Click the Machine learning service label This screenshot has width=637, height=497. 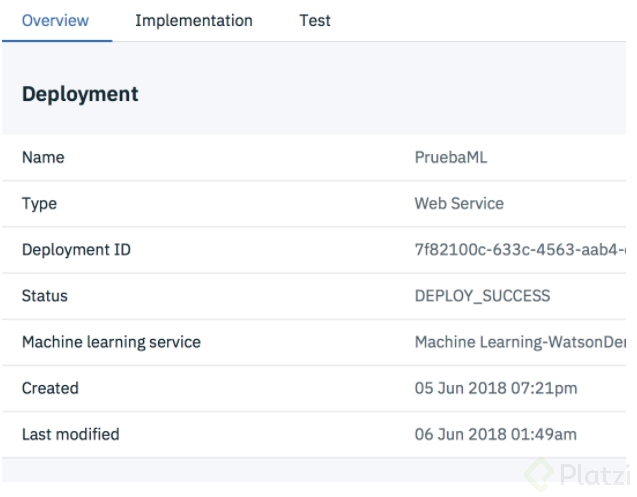111,342
